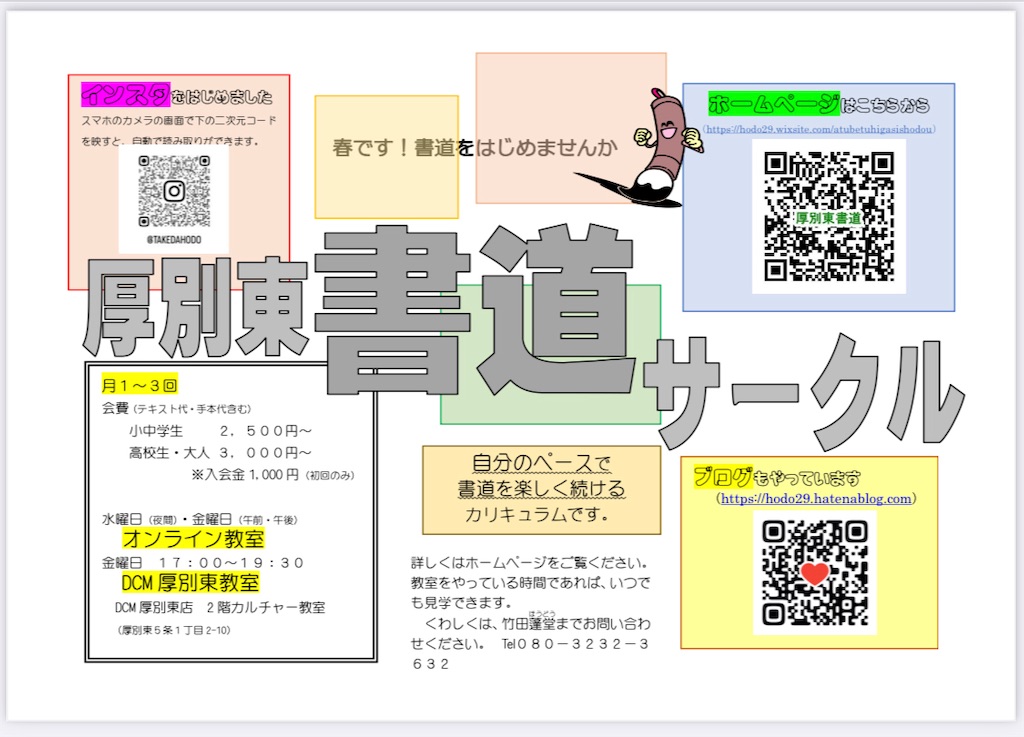Click the '詳しくはホームページをご覧ください。' sentence
1024x737 pixels.
tap(530, 562)
